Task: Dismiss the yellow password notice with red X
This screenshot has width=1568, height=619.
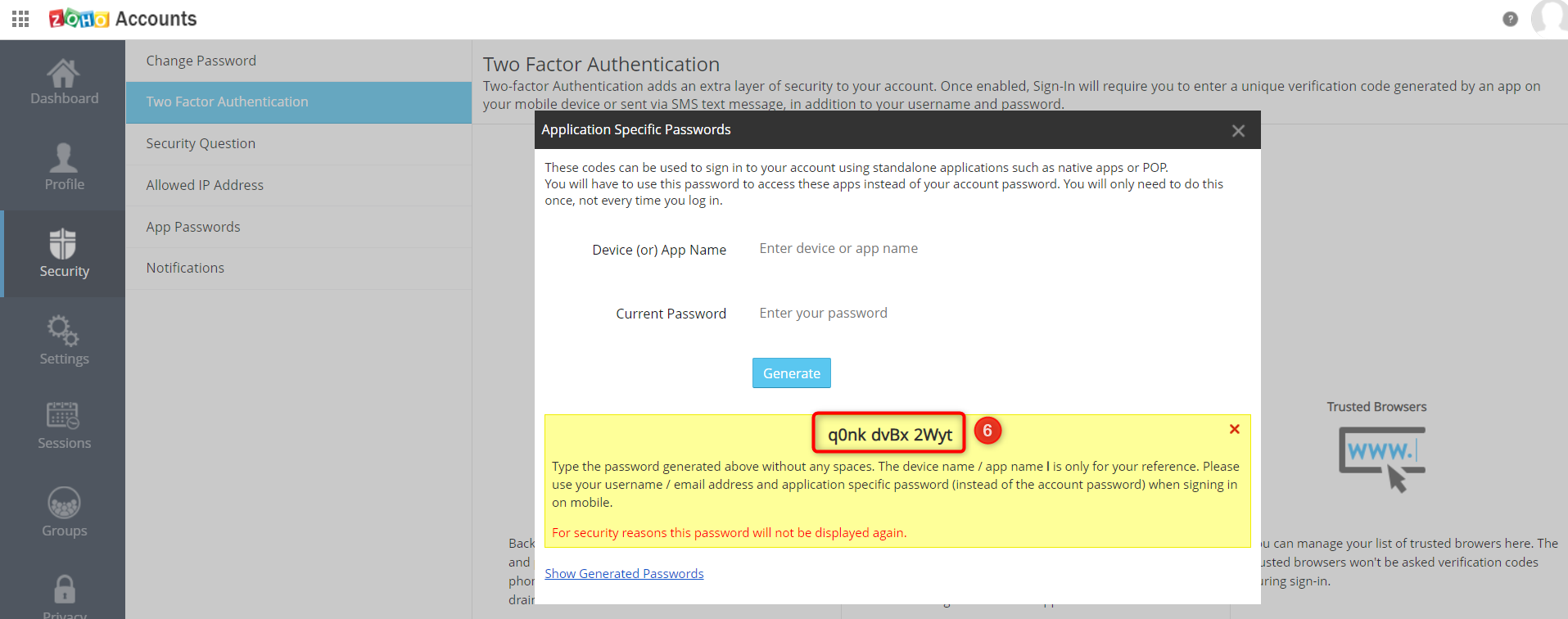Action: [x=1234, y=429]
